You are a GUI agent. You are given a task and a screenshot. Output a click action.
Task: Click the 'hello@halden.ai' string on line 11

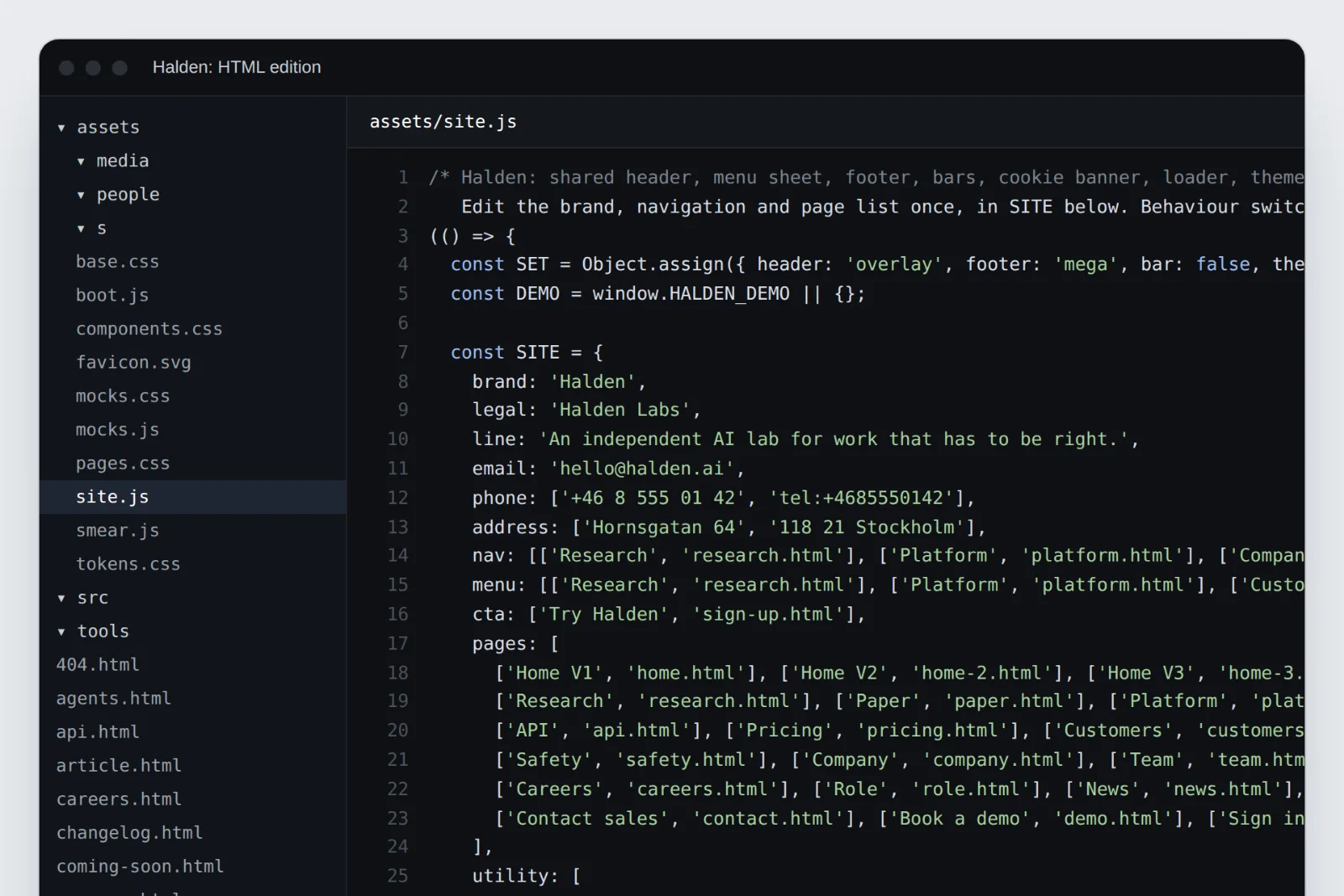[x=642, y=469]
